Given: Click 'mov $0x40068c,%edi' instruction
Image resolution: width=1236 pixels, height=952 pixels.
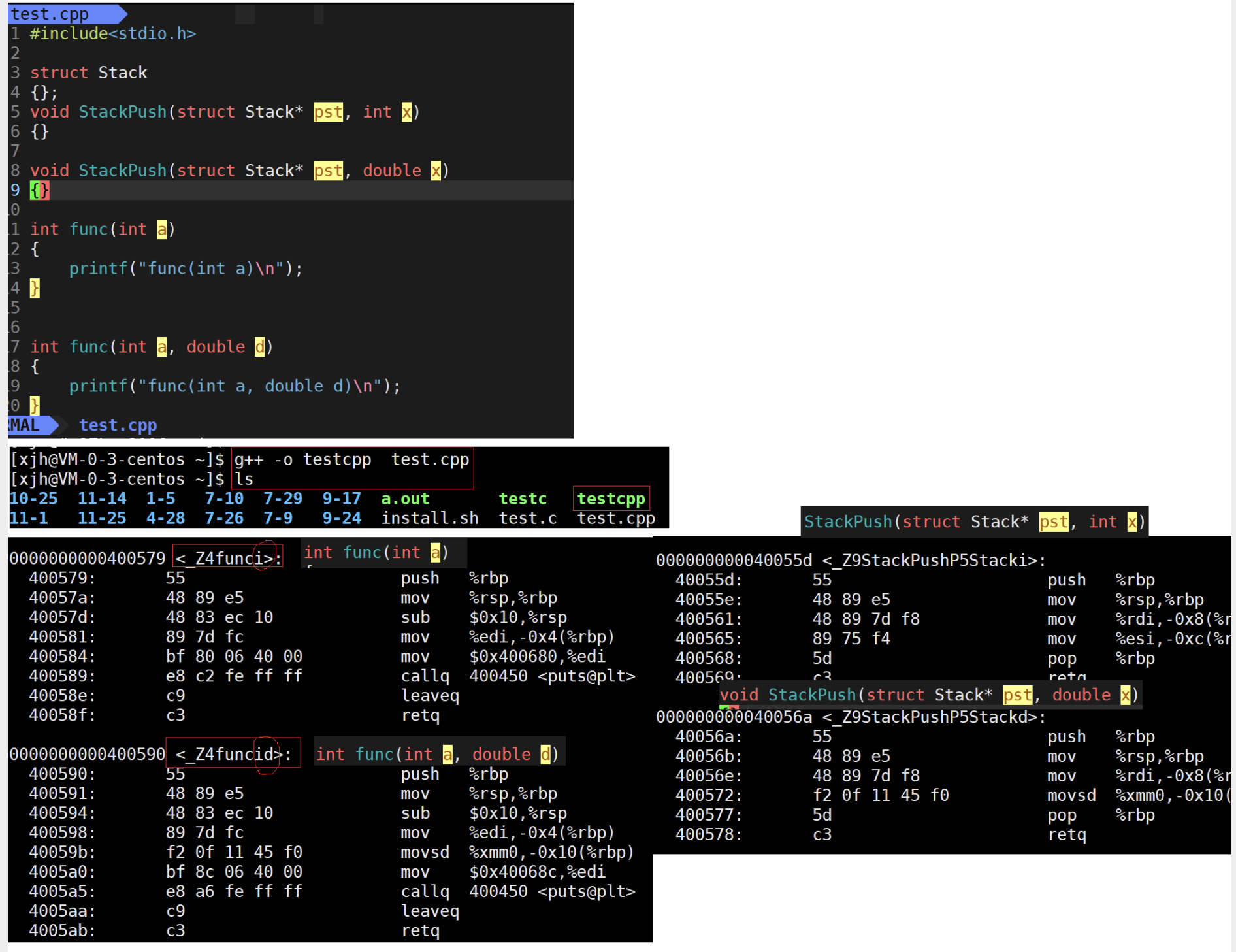Looking at the screenshot, I should click(x=504, y=872).
